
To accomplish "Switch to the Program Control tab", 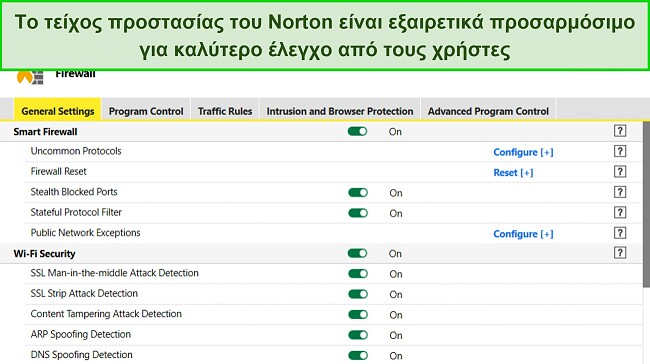I will point(146,111).
